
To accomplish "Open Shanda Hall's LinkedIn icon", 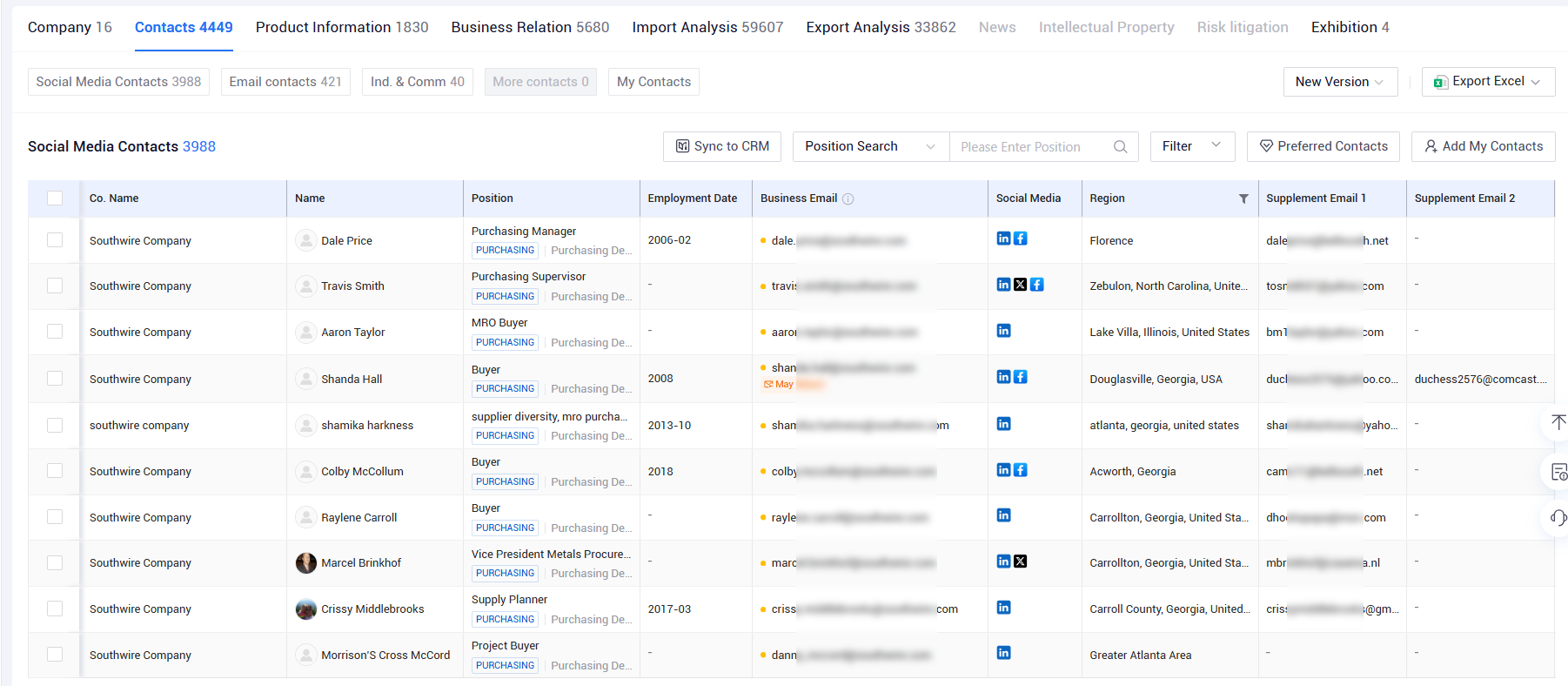I will click(x=1003, y=377).
